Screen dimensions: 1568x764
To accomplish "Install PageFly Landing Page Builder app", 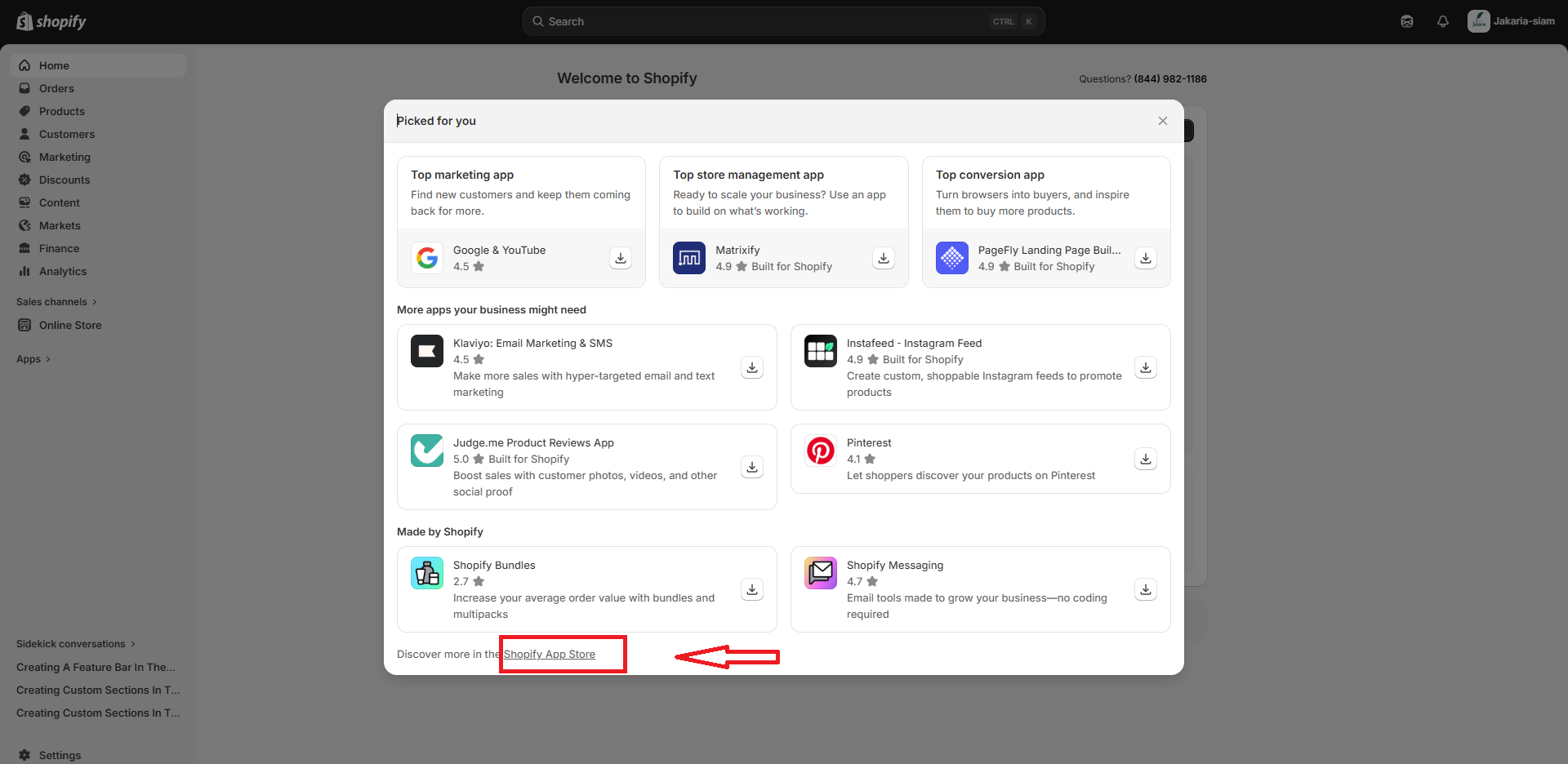I will click(1146, 258).
